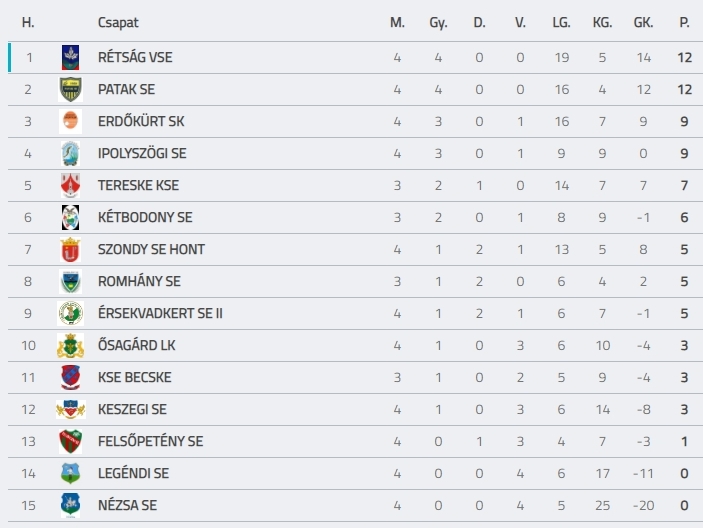Image resolution: width=703 pixels, height=528 pixels.
Task: Click the Rétság VSE team crest
Action: click(x=70, y=57)
